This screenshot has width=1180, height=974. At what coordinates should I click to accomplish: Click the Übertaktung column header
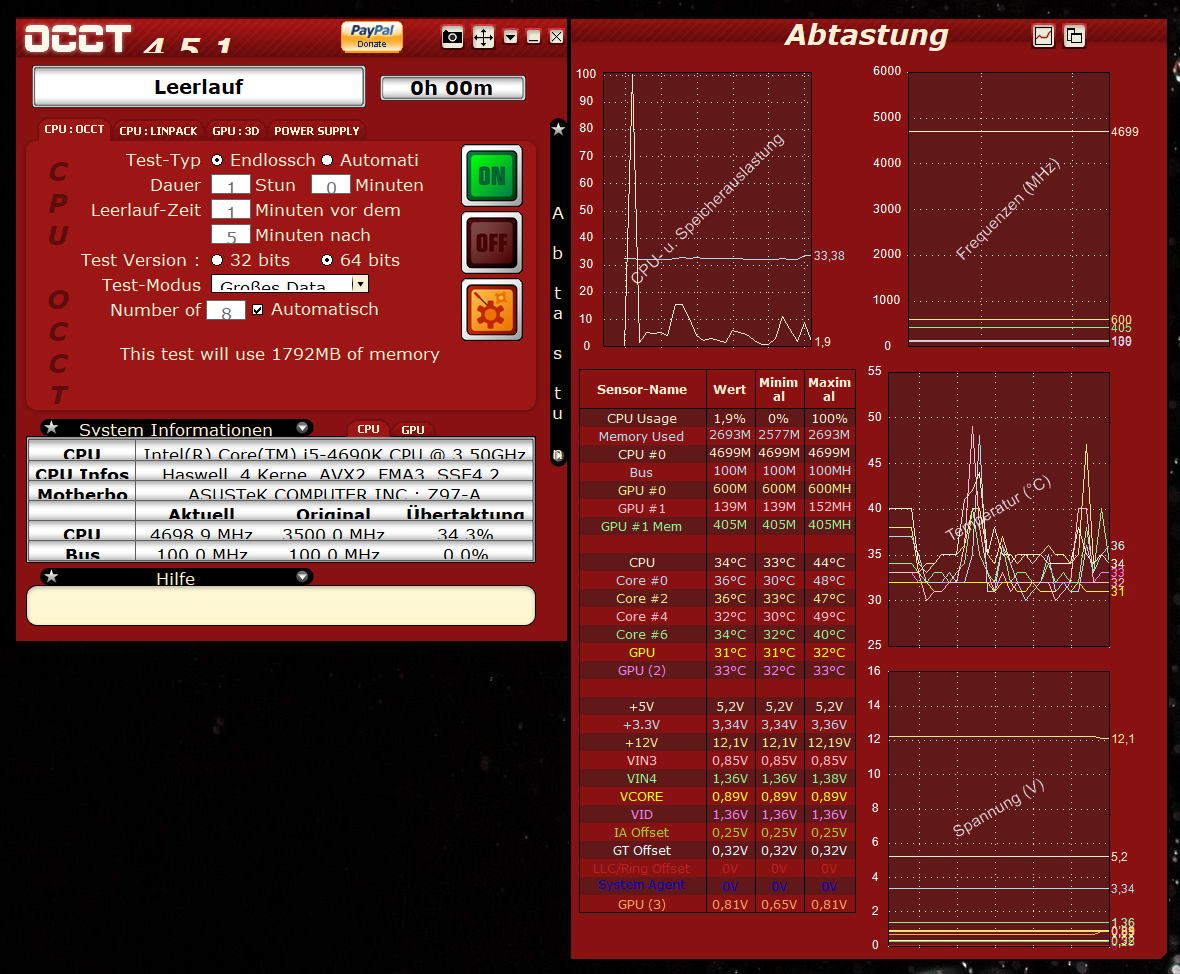[465, 514]
